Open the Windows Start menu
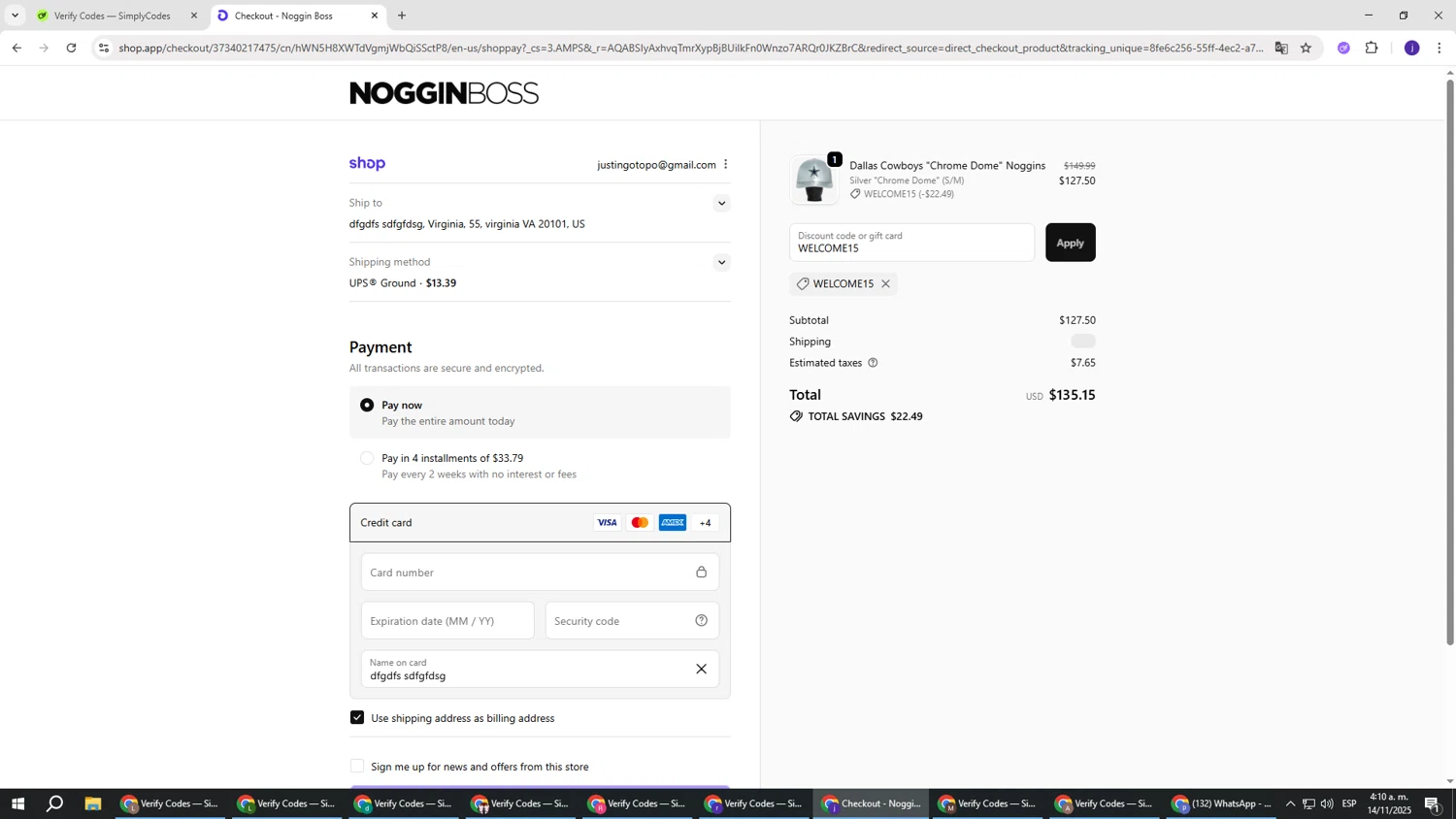 (17, 803)
